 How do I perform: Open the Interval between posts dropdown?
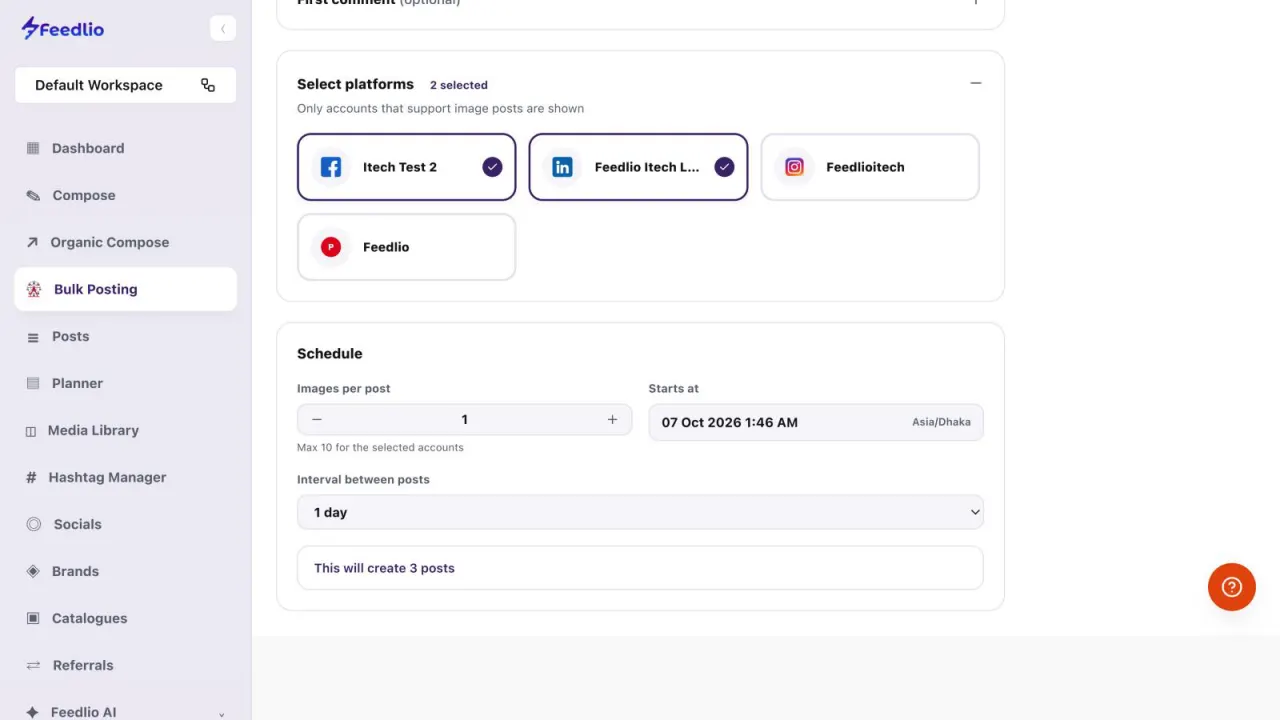pyautogui.click(x=640, y=512)
